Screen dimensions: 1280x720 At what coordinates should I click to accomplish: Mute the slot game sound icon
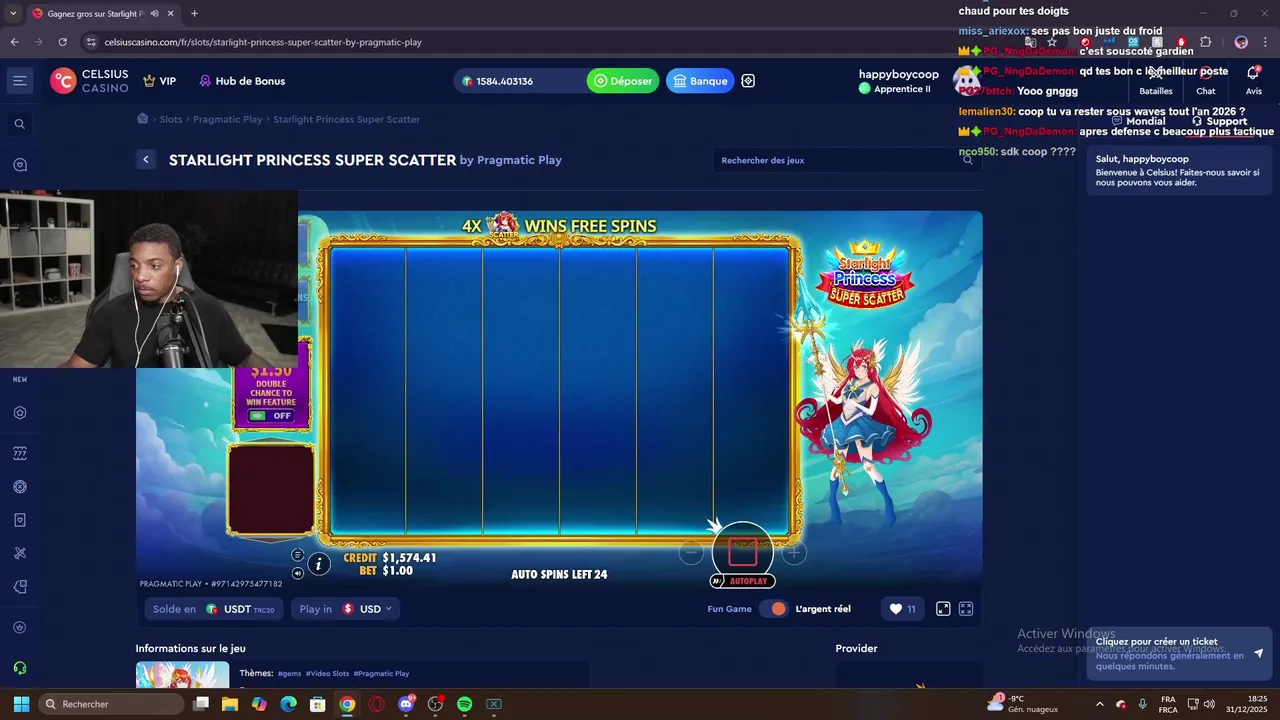coord(298,573)
